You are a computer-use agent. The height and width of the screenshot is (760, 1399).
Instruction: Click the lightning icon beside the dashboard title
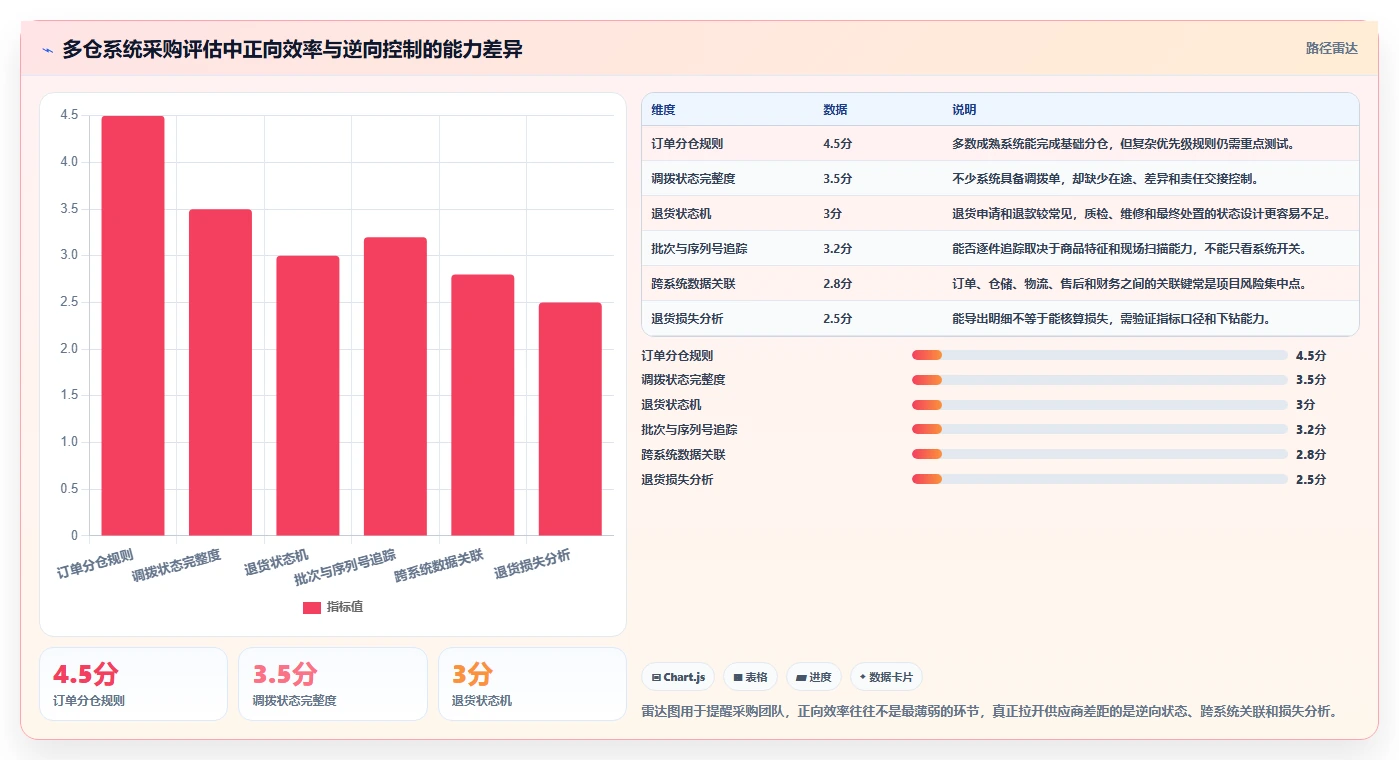[x=48, y=50]
